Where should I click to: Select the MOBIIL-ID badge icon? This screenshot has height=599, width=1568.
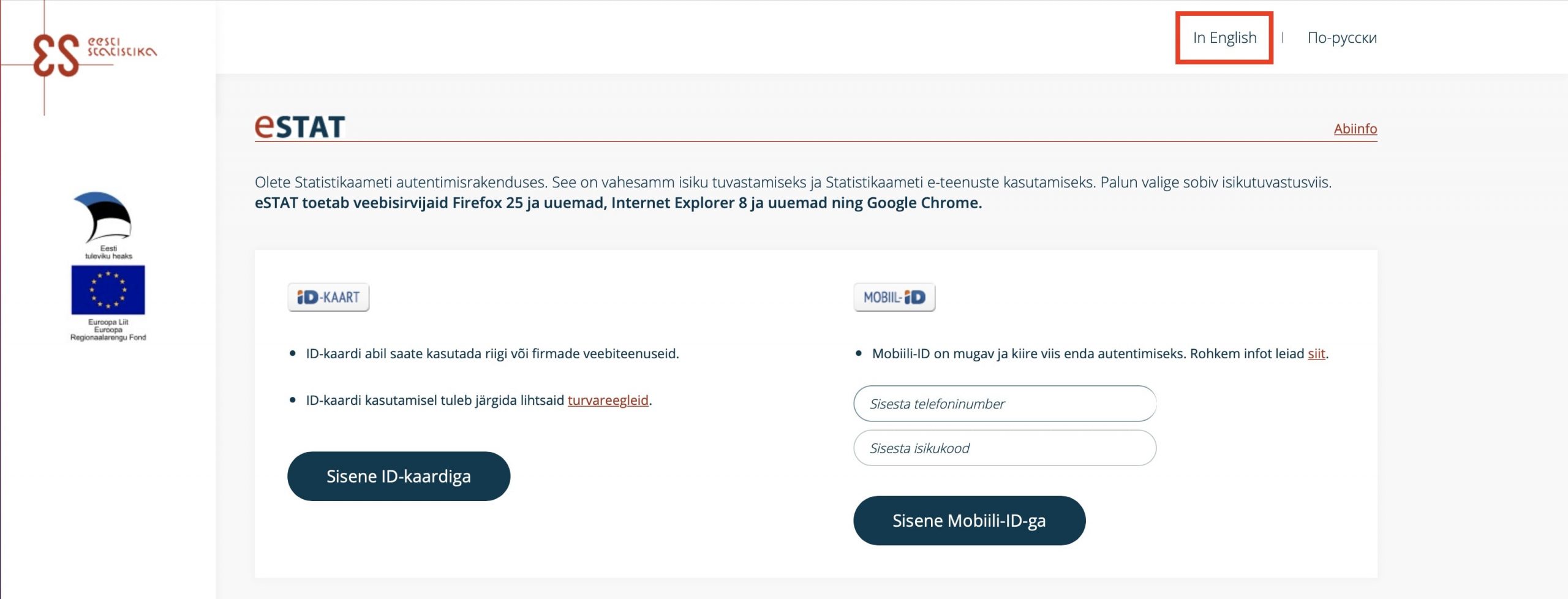click(894, 297)
